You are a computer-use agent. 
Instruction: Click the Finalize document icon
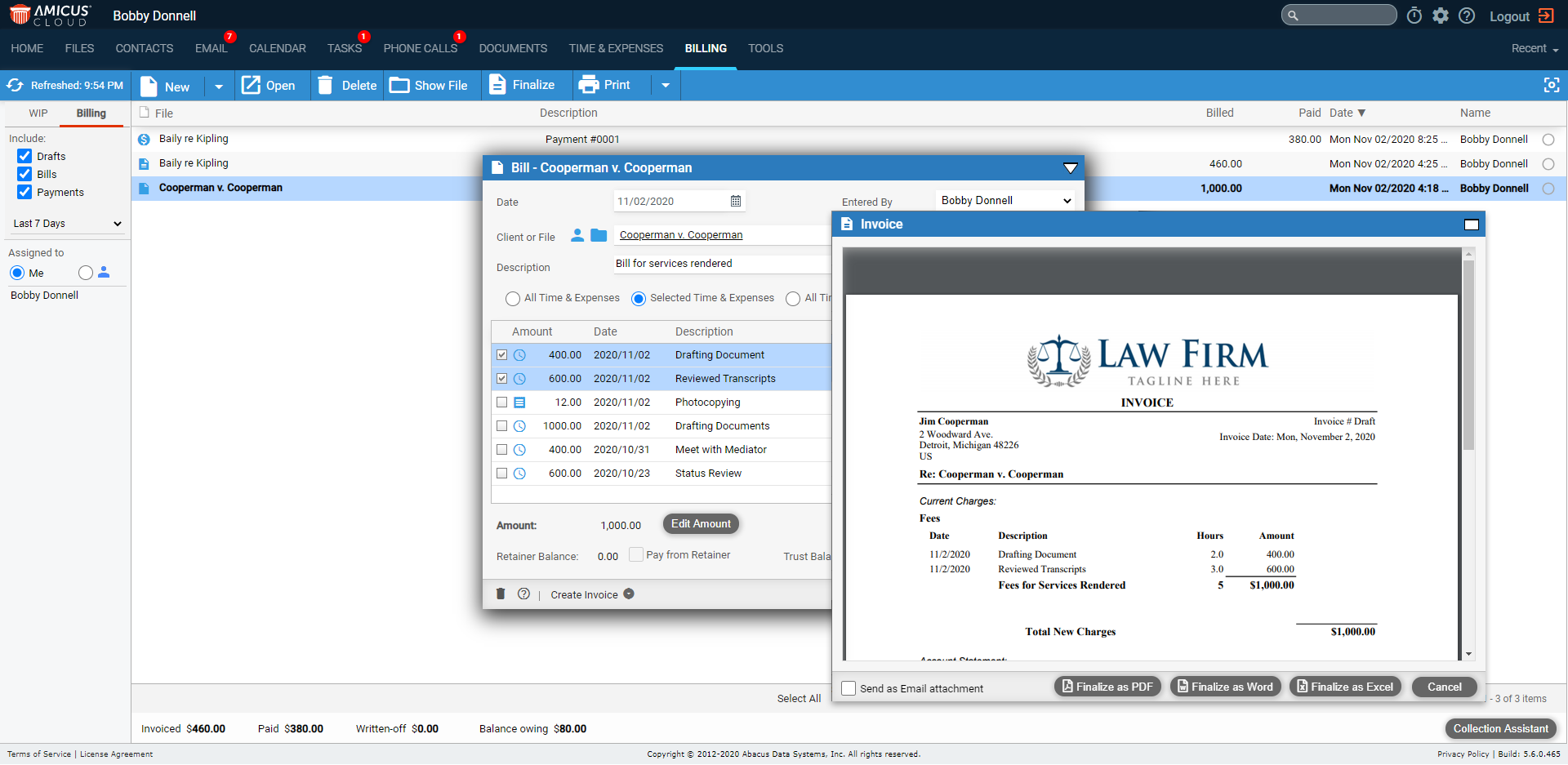(497, 85)
